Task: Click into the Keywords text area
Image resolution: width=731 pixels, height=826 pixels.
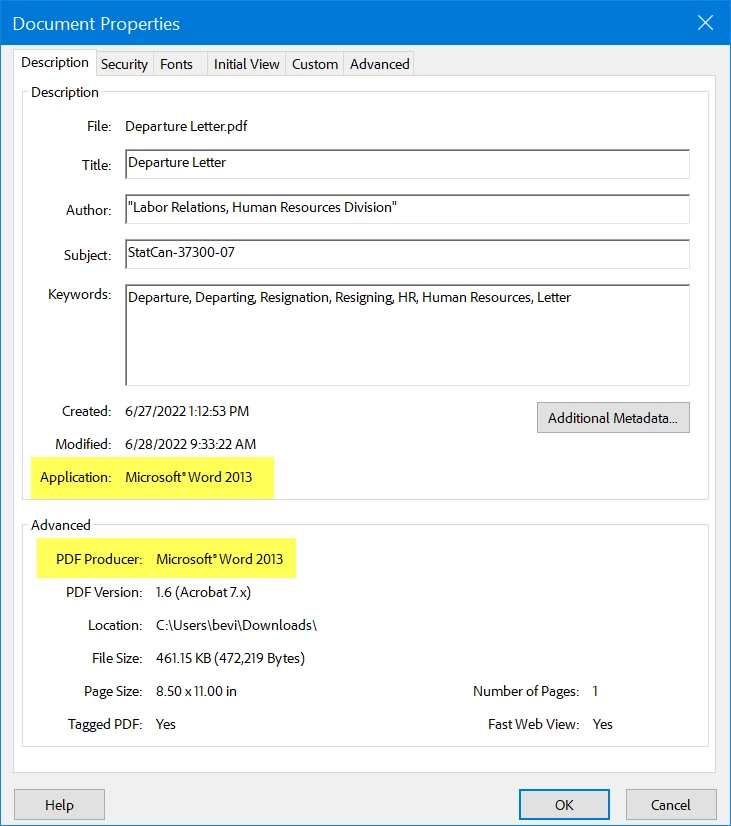Action: tap(407, 335)
